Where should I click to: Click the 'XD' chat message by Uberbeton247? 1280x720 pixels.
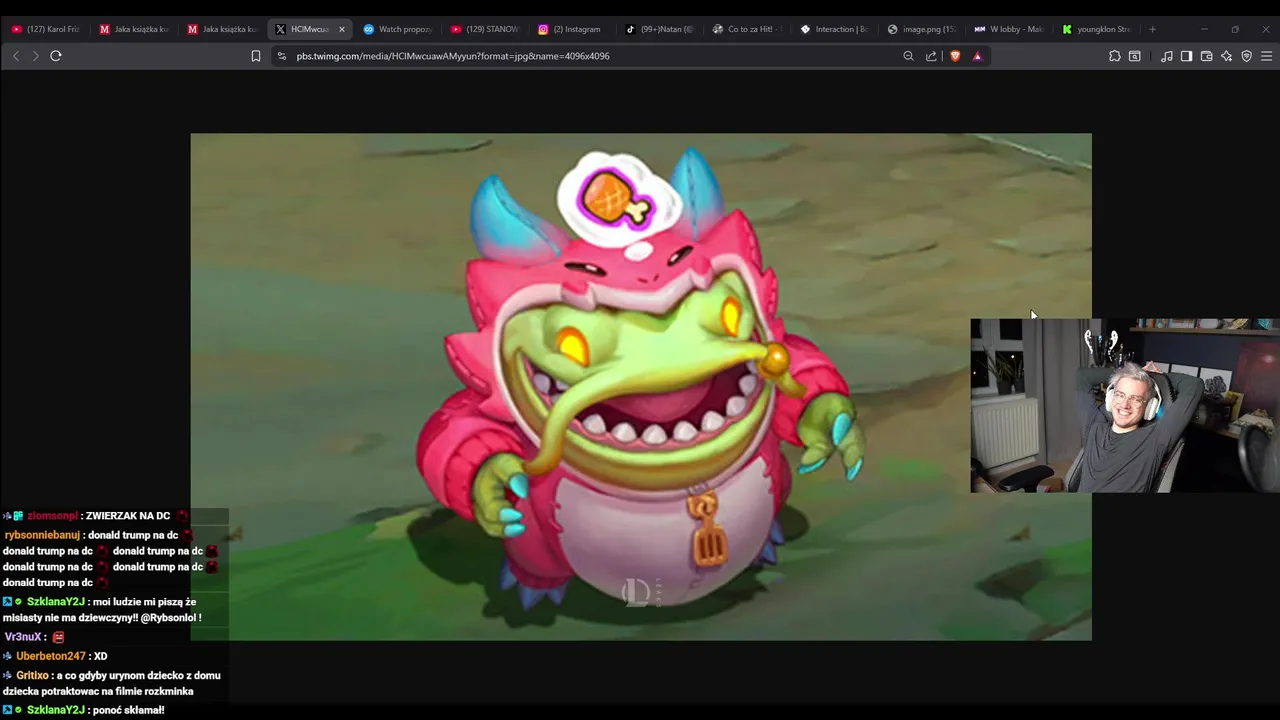[x=101, y=656]
